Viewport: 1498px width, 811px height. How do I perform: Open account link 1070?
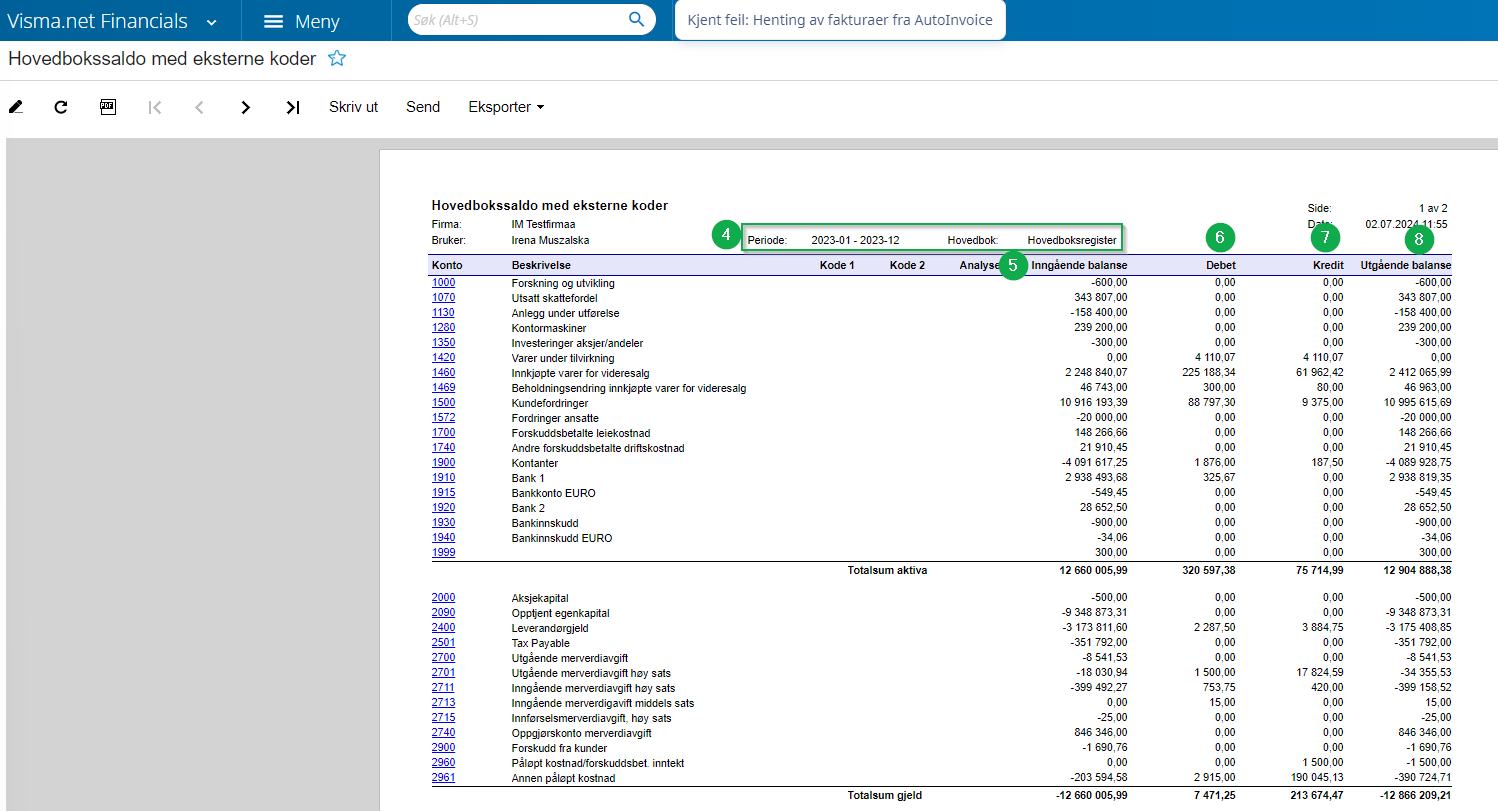click(x=443, y=298)
